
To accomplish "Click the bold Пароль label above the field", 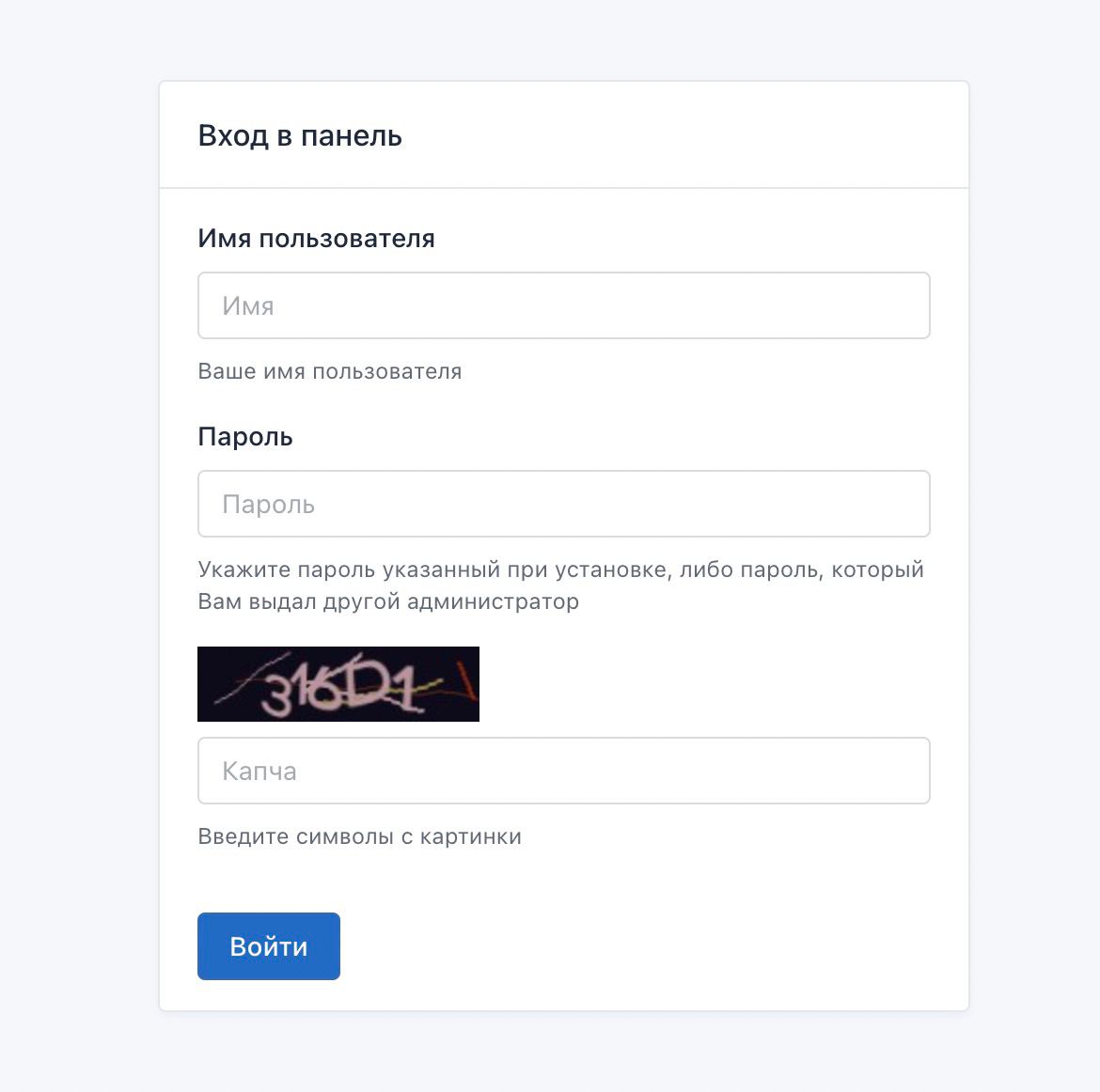I will tap(245, 437).
